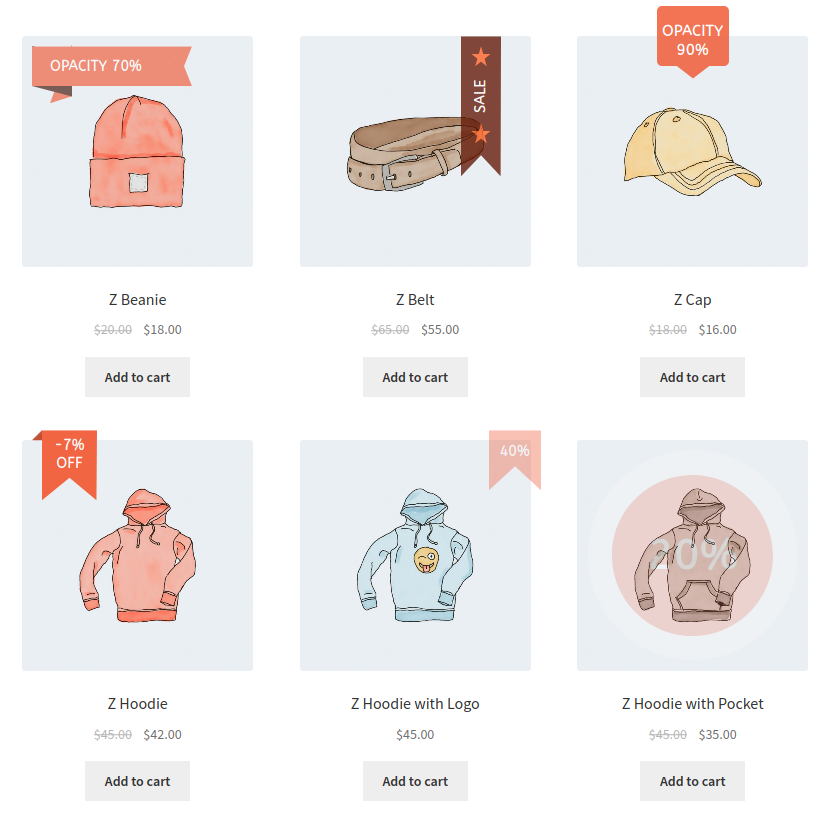836x825 pixels.
Task: Open the Z Hoodie with Logo title link
Action: click(x=415, y=704)
